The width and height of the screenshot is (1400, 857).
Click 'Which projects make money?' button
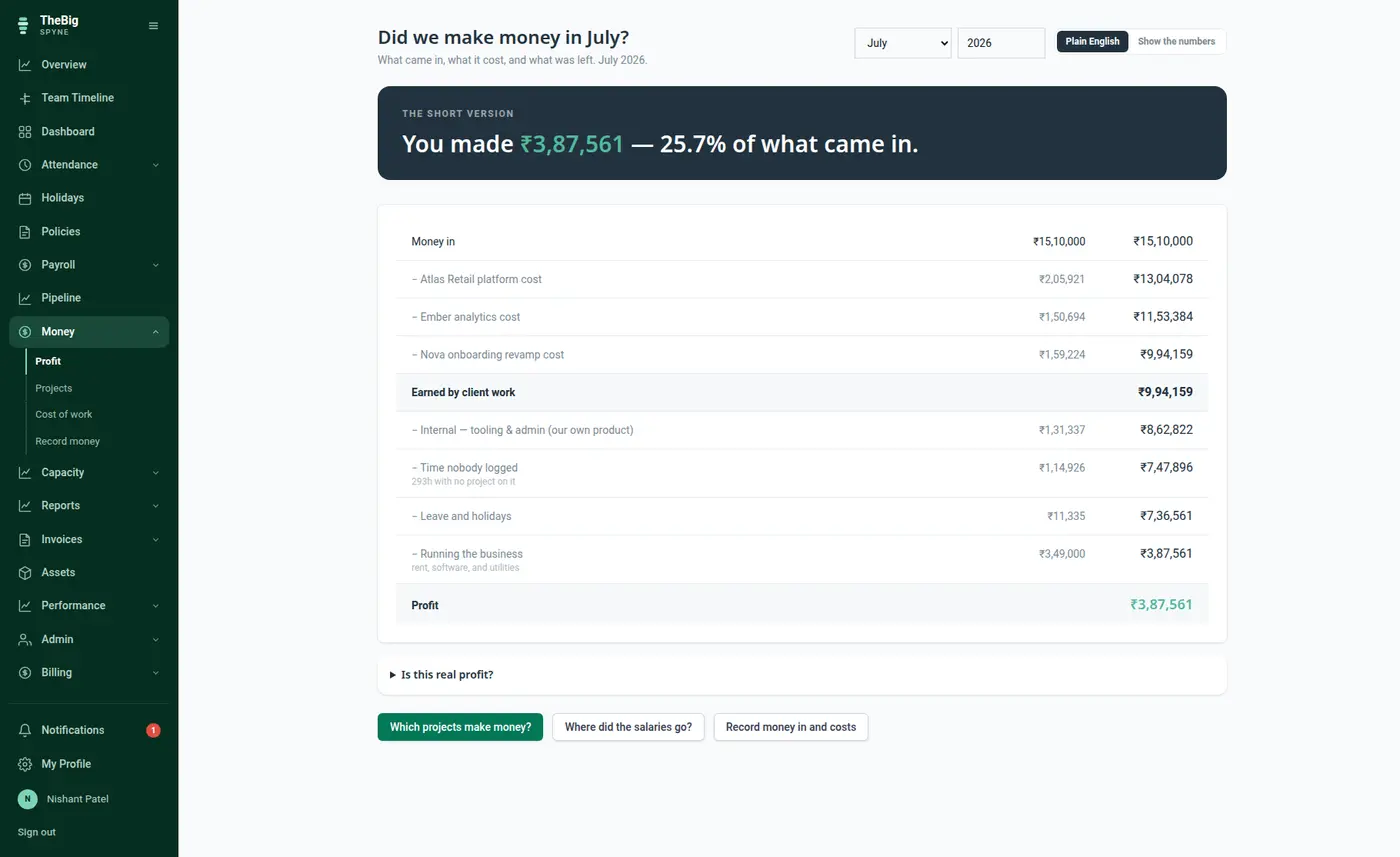pos(460,727)
